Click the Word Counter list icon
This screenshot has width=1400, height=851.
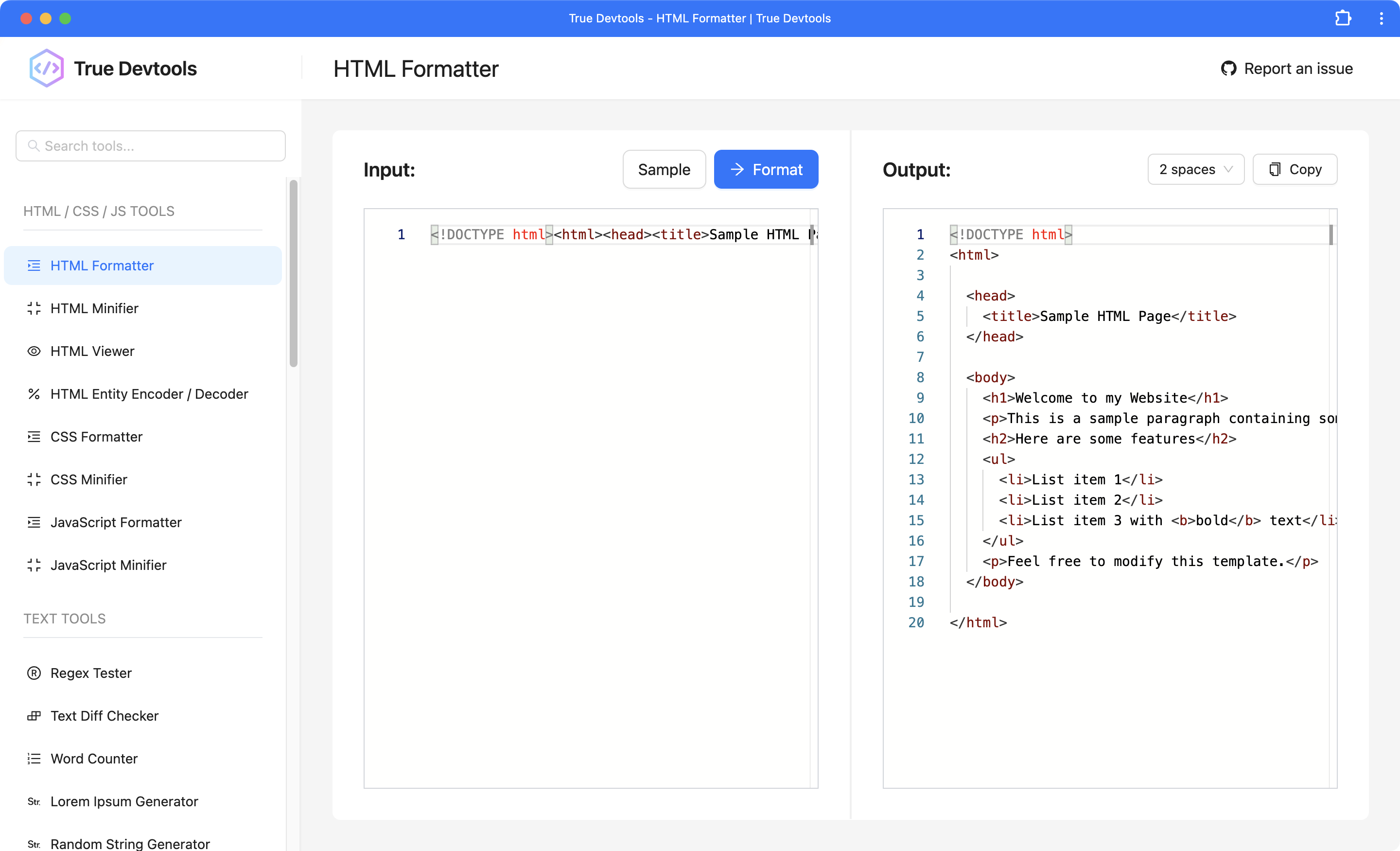pos(34,758)
